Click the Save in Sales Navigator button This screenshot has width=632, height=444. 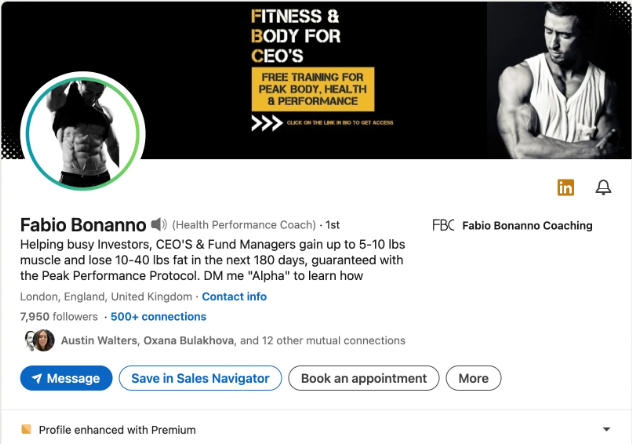point(200,379)
